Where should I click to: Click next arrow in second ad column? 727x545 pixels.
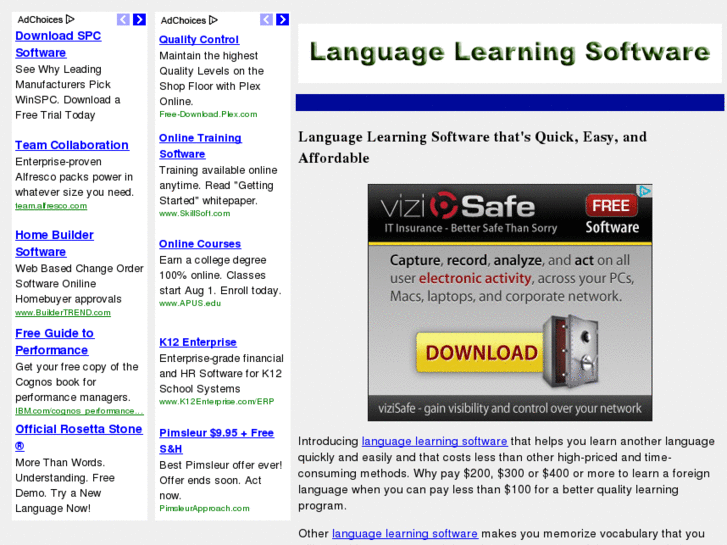[x=282, y=19]
